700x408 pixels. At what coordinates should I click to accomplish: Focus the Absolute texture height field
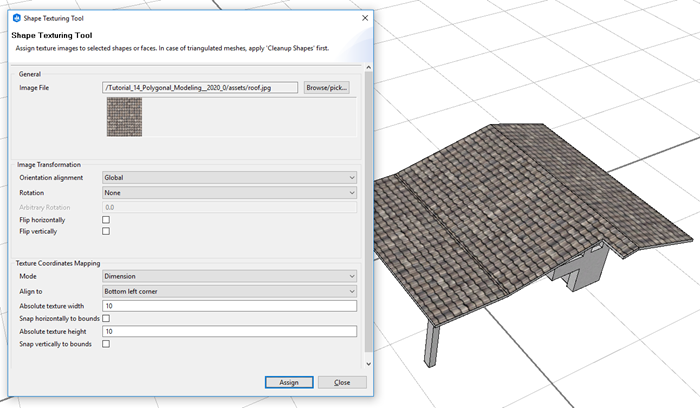(x=229, y=331)
